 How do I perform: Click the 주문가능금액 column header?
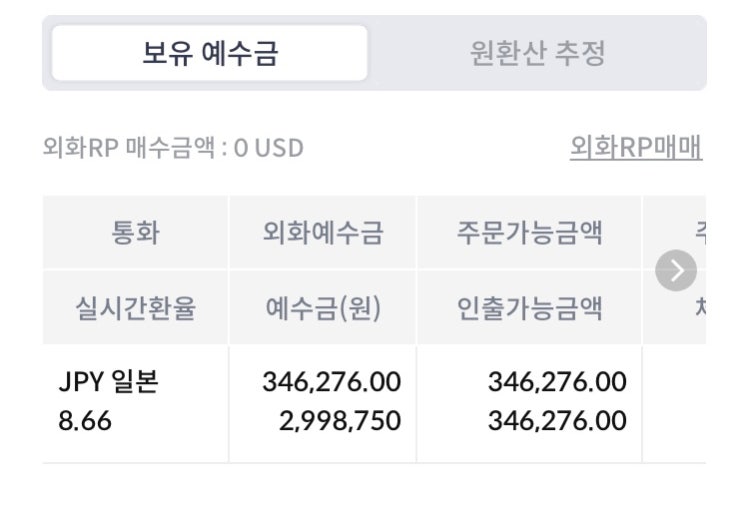529,234
